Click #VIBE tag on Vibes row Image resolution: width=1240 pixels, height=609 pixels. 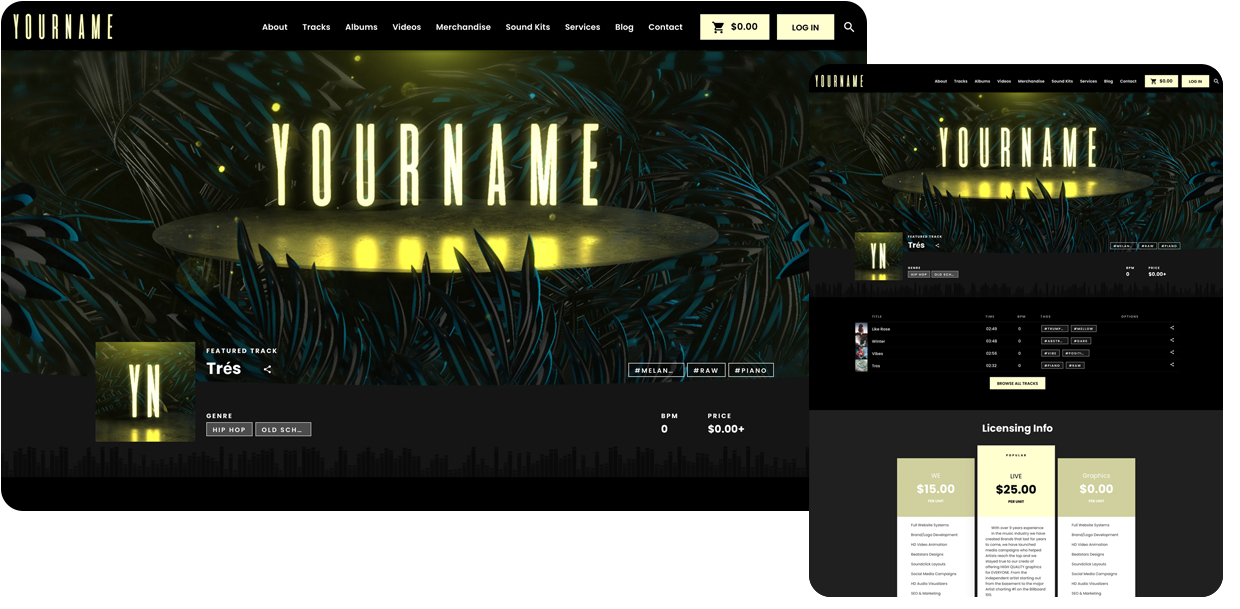[1050, 353]
